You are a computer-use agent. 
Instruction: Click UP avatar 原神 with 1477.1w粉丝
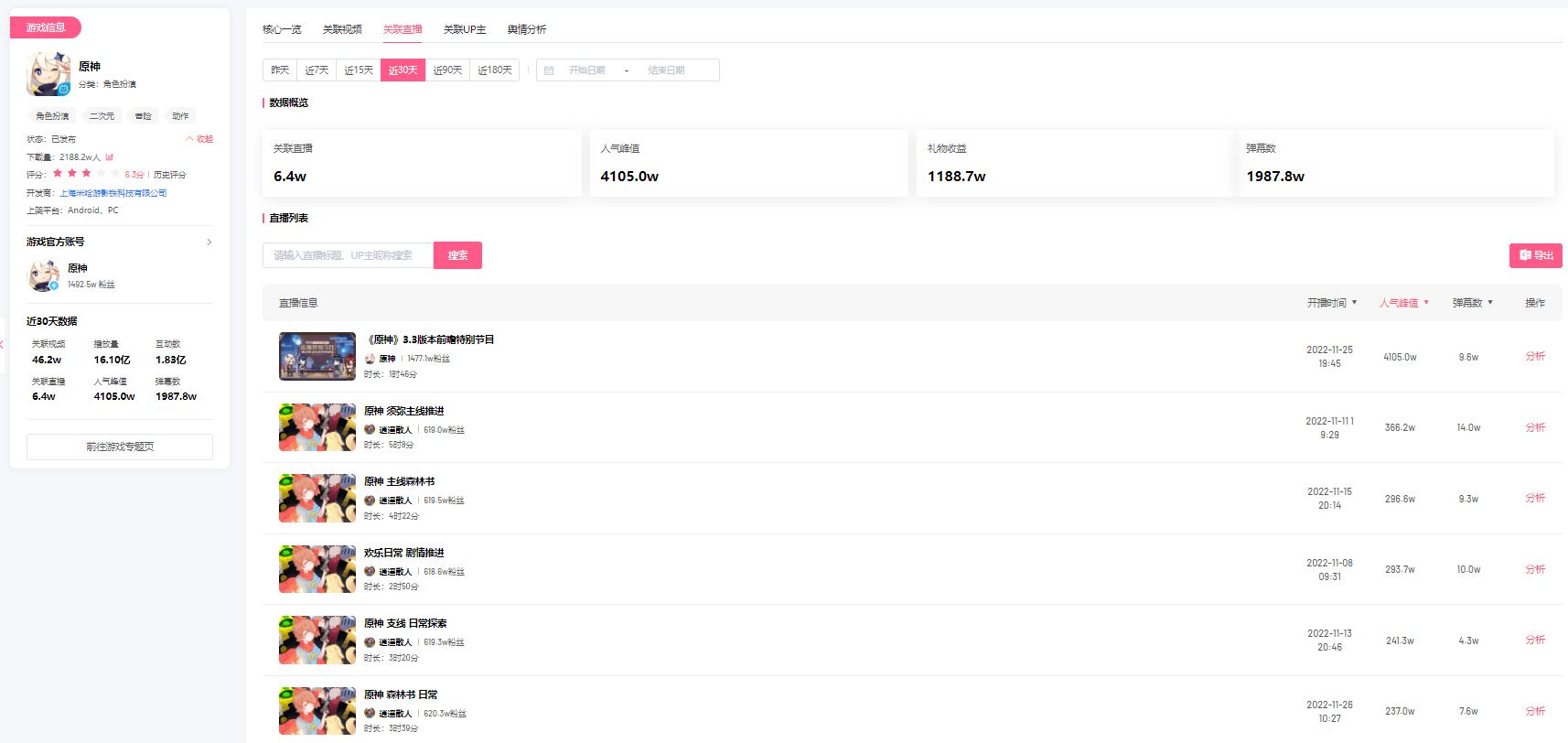[370, 359]
